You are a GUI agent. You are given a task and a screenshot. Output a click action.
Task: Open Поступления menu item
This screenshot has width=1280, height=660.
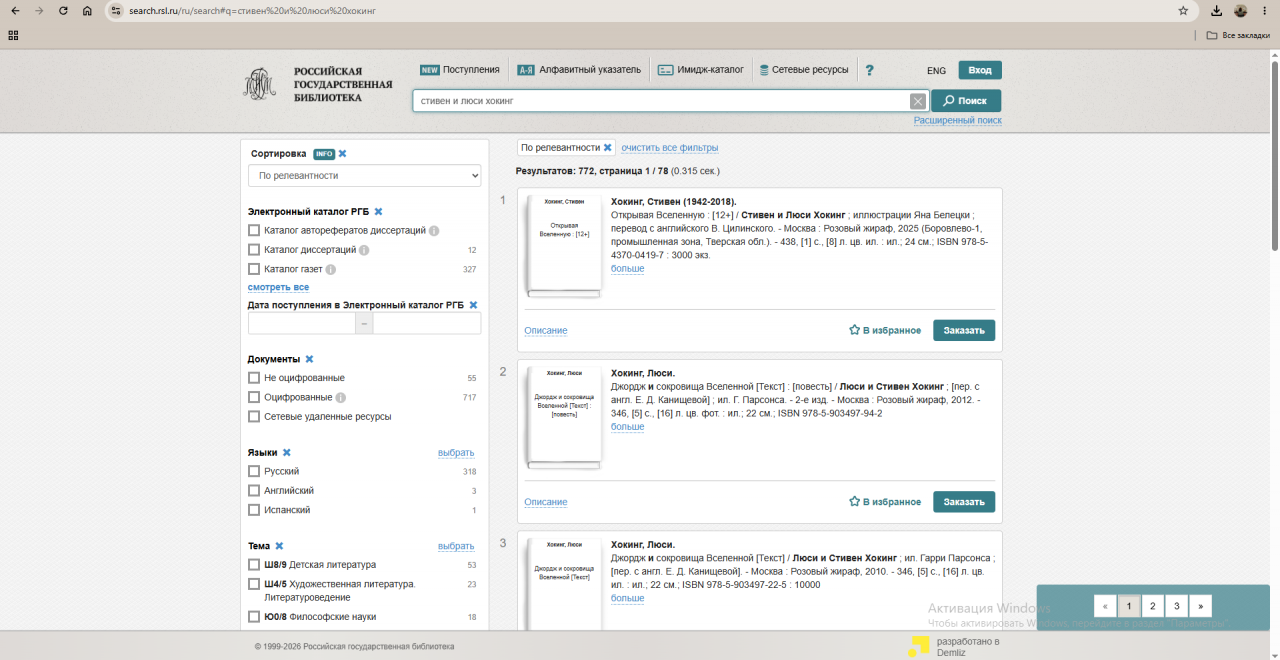[460, 70]
